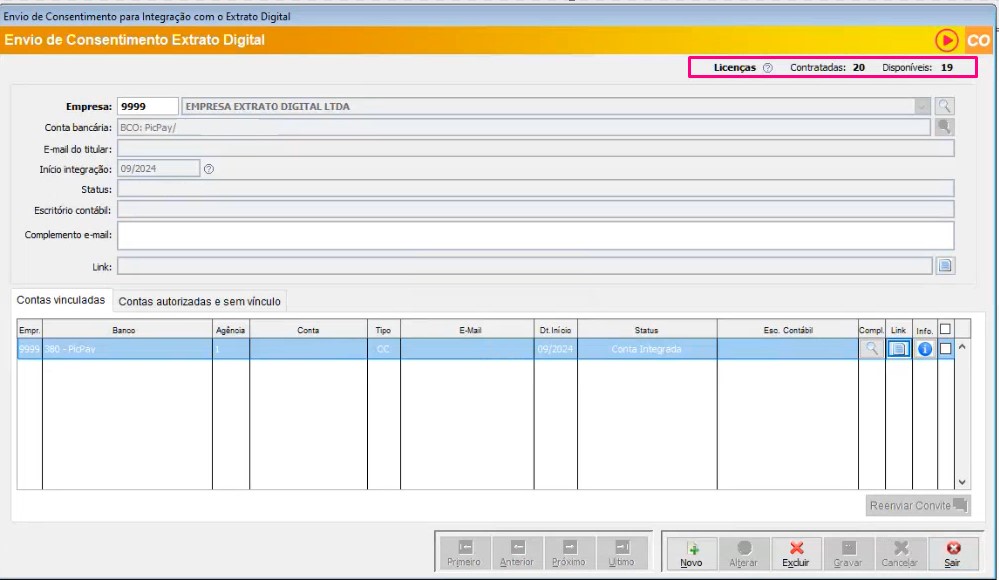Toggle the select-all checkbox in table header
This screenshot has width=999, height=580.
(945, 329)
